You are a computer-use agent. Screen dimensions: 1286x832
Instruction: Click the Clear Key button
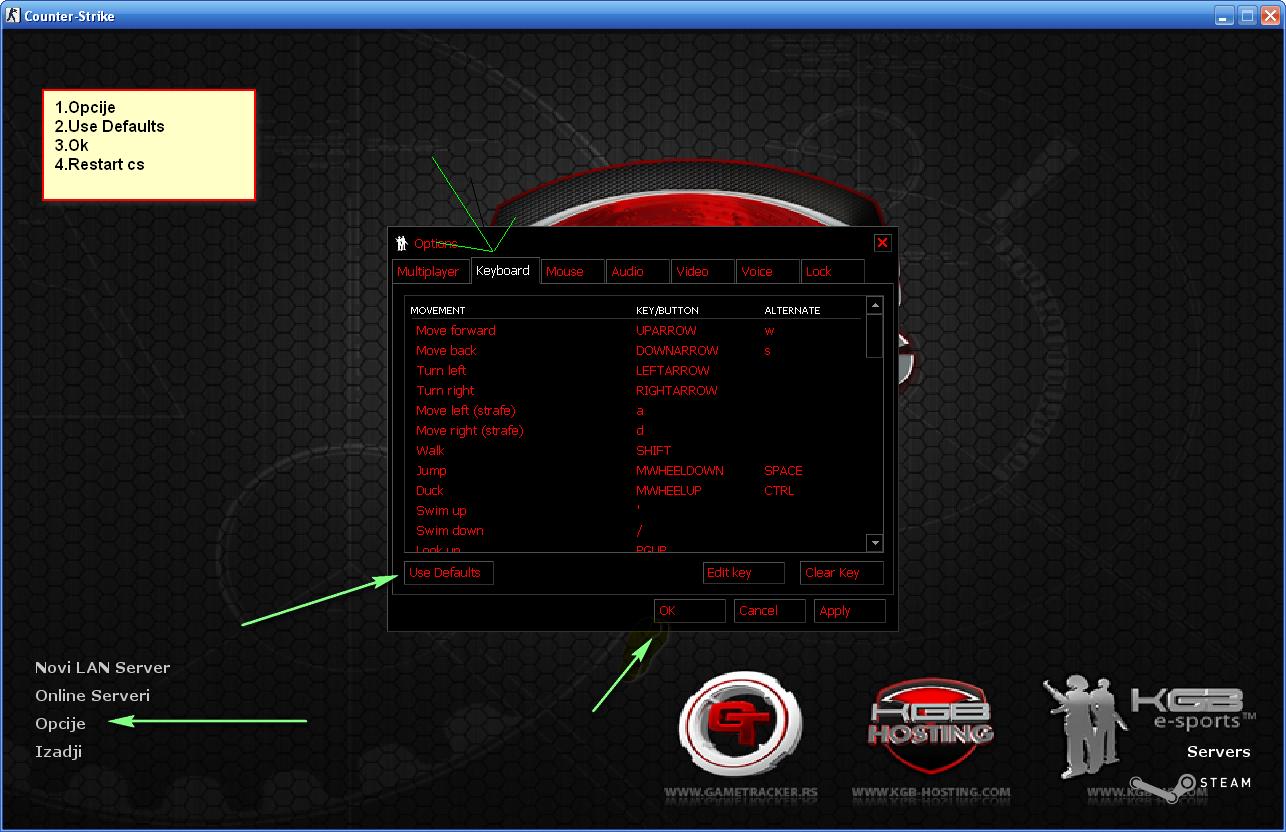click(842, 573)
